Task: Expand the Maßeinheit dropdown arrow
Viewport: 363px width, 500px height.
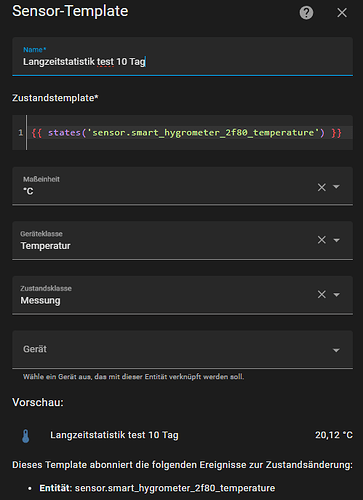Action: click(336, 187)
